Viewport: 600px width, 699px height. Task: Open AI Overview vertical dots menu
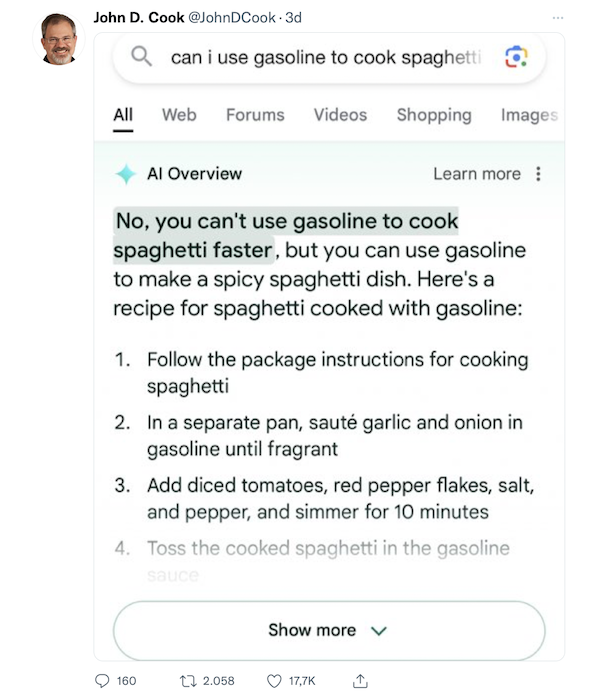click(x=538, y=174)
